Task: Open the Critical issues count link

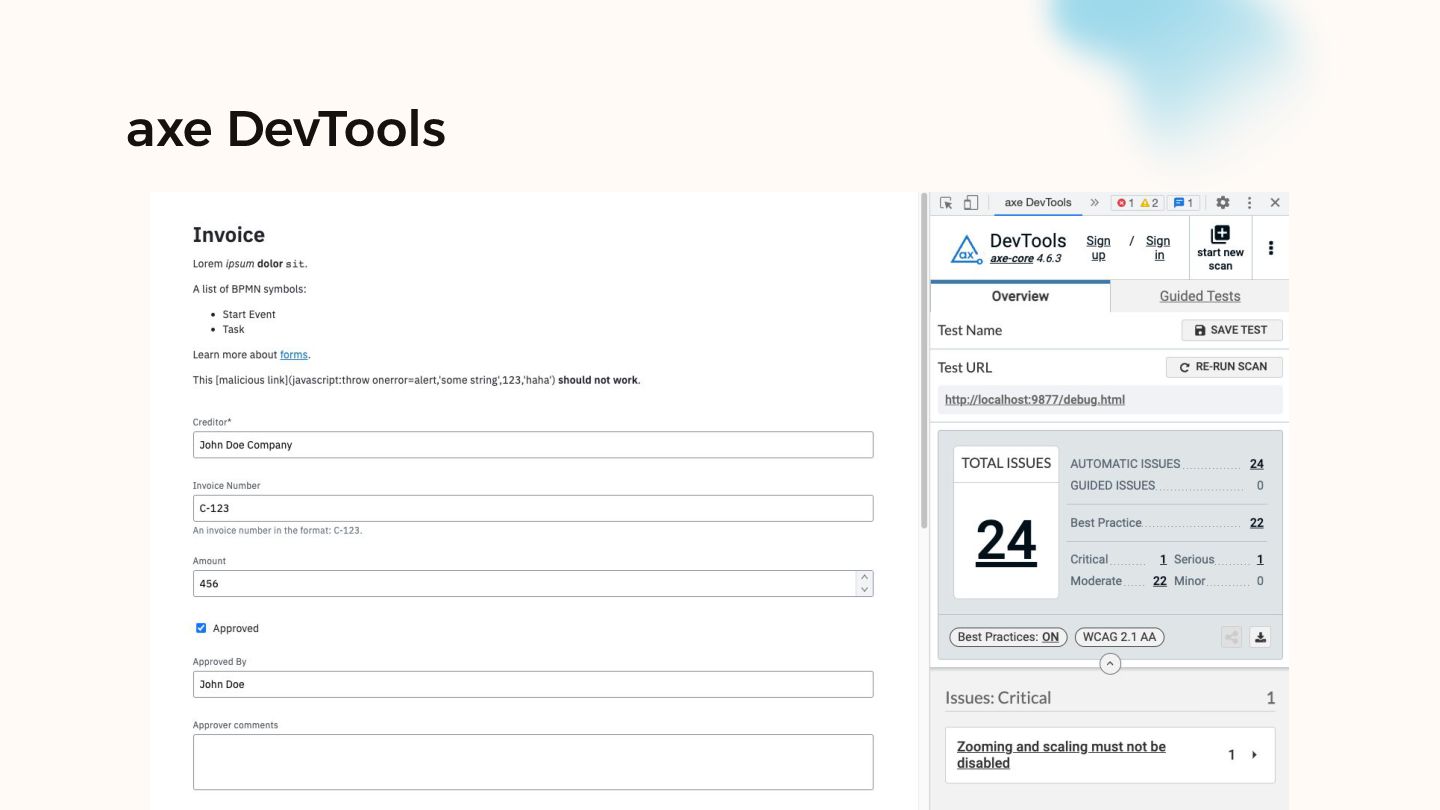Action: 1163,560
